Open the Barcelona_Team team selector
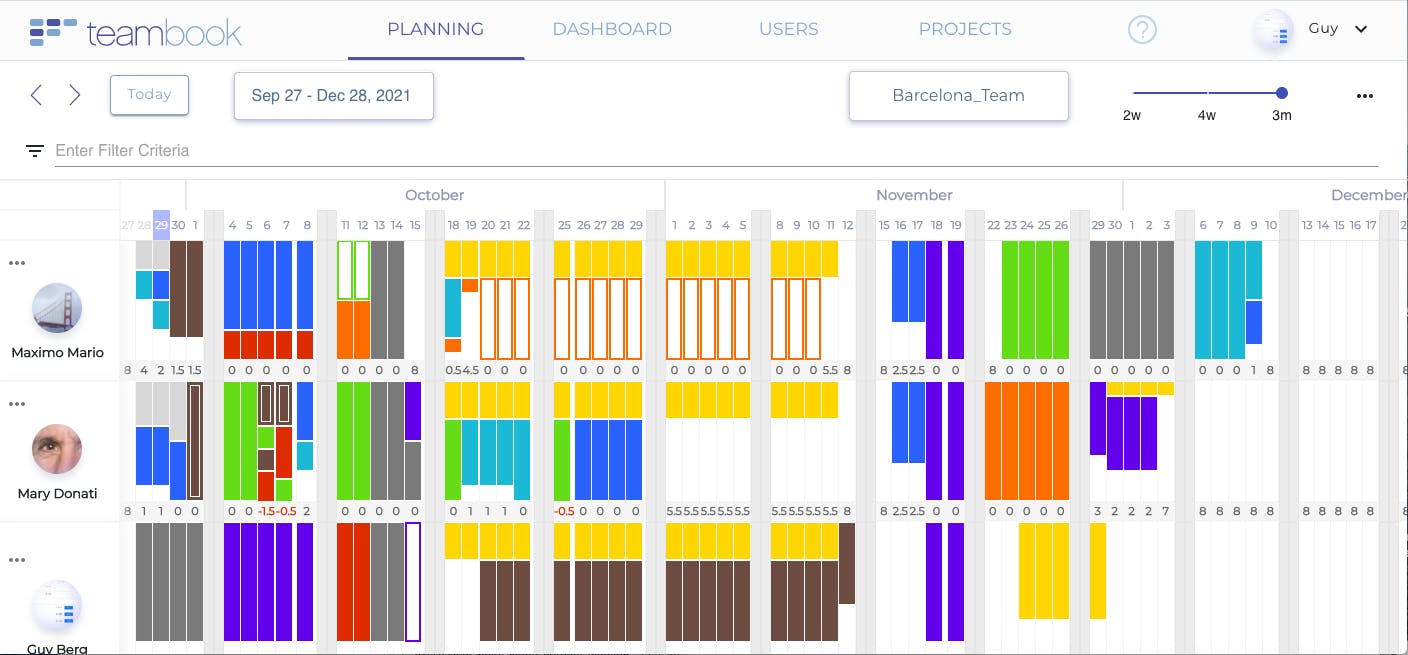This screenshot has height=655, width=1408. [x=958, y=96]
